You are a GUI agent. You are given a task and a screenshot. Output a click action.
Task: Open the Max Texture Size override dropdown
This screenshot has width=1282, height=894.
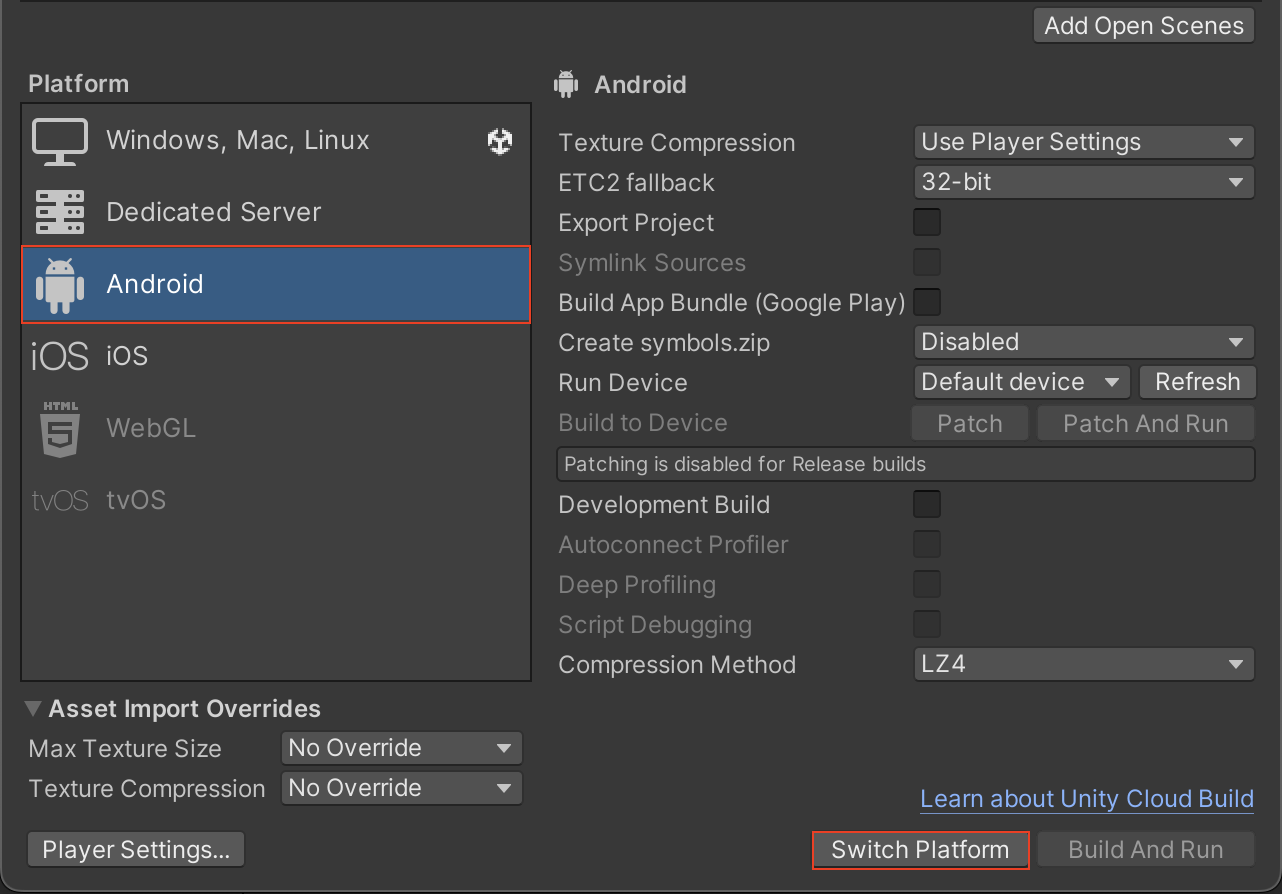click(402, 748)
